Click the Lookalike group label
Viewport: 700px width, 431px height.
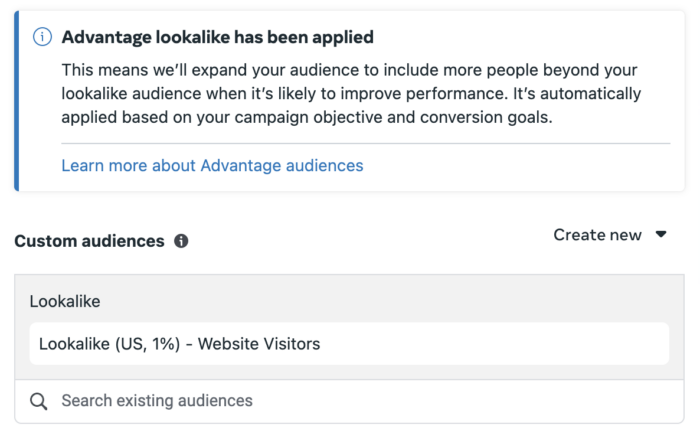(65, 301)
